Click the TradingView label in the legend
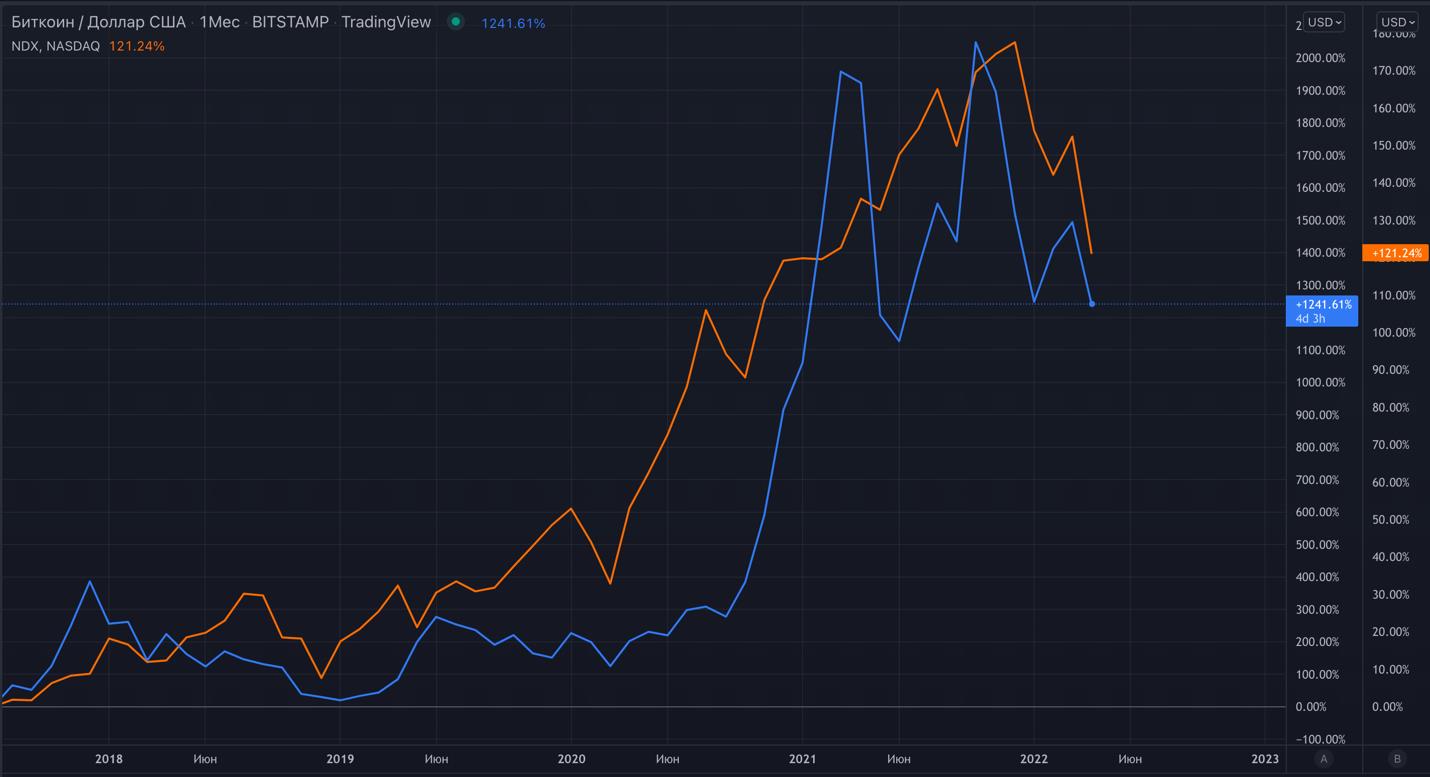The height and width of the screenshot is (777, 1430). tap(386, 22)
